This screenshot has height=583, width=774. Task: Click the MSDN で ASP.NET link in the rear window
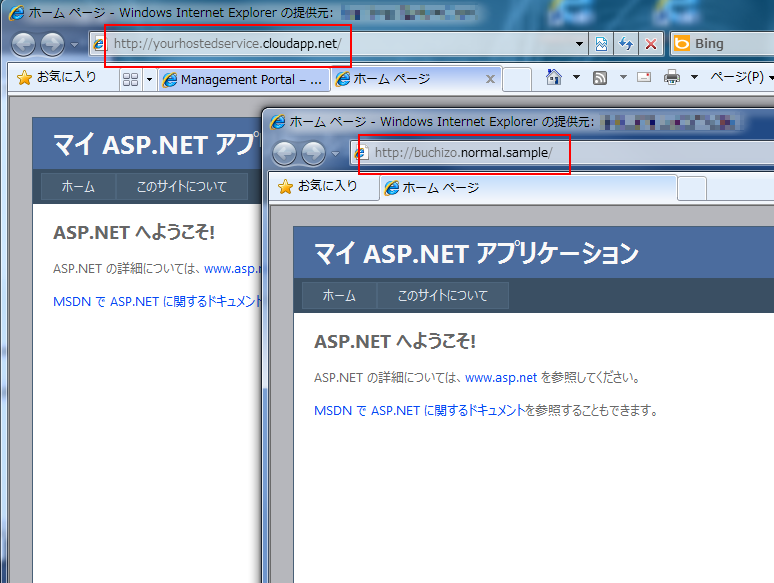coord(157,301)
